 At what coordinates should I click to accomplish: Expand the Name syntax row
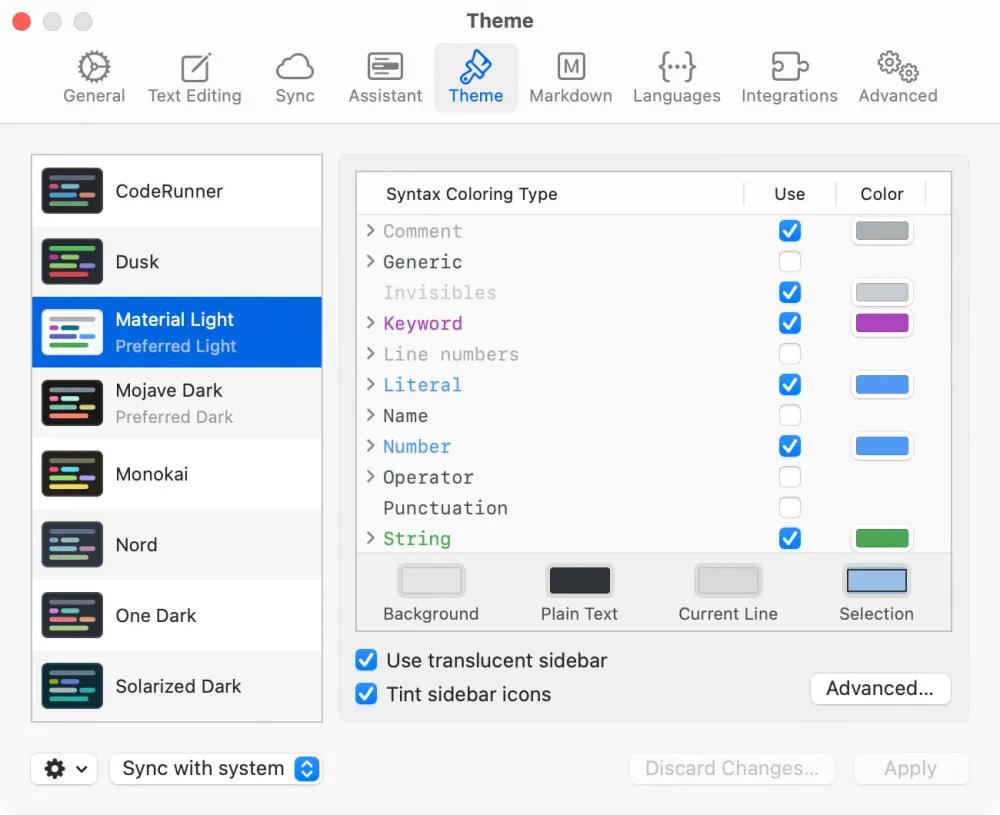tap(371, 415)
